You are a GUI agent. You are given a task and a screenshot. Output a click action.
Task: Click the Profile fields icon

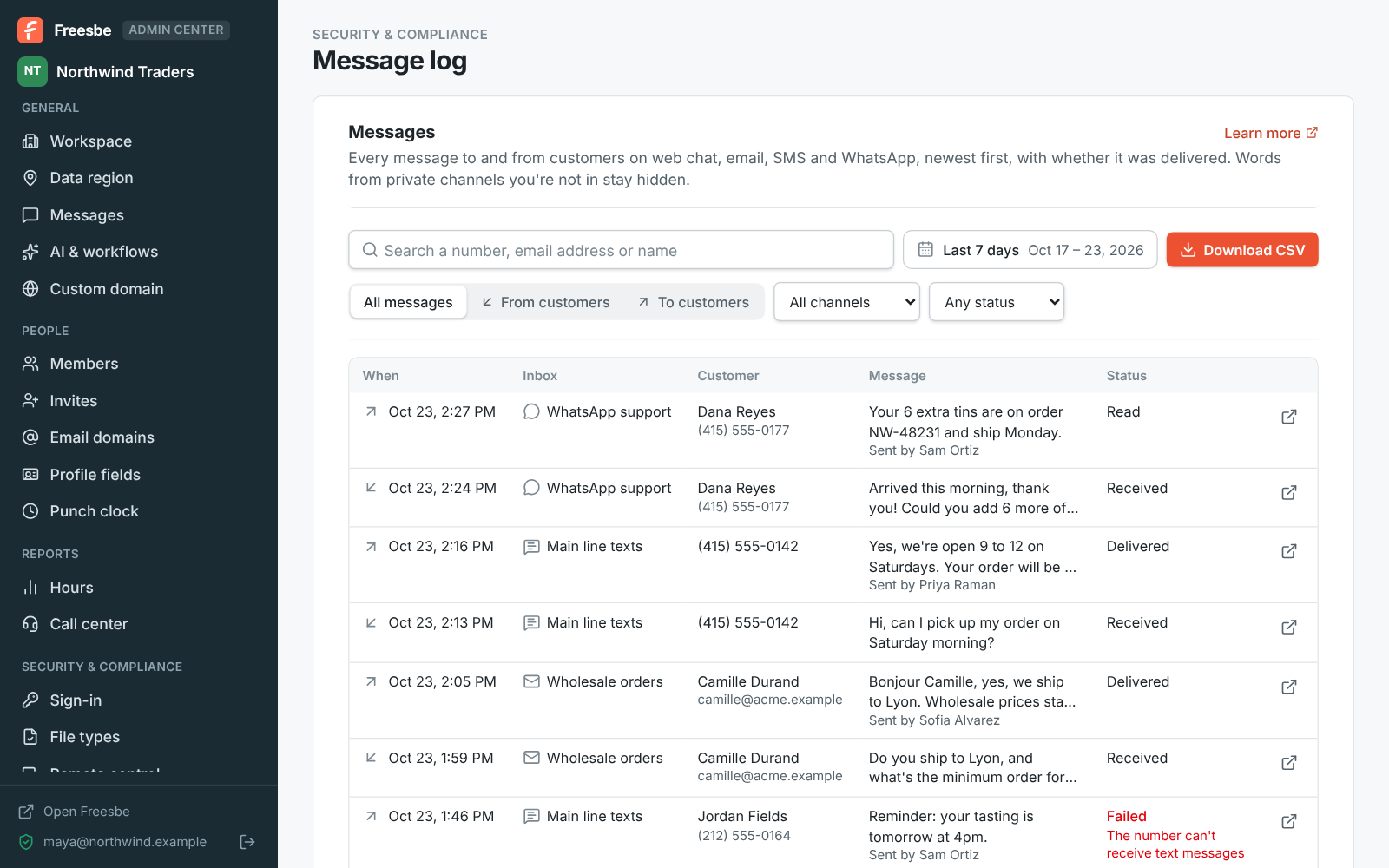pos(30,475)
